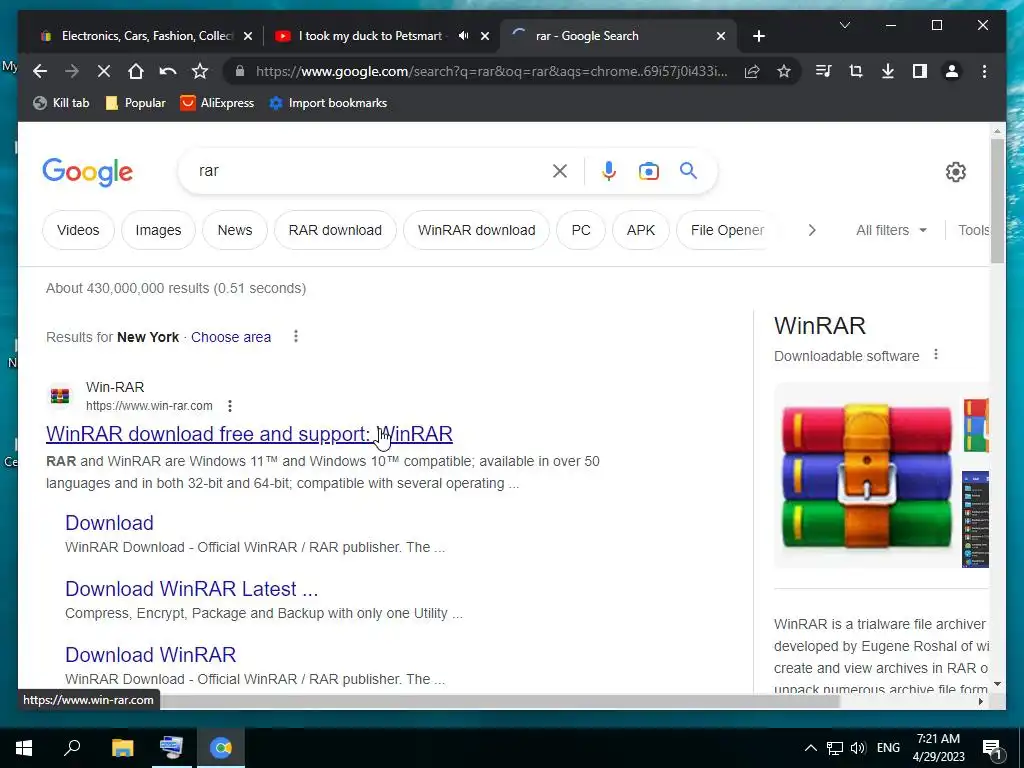Open the media control queue icon
Screen dimensions: 1024x768
(824, 71)
